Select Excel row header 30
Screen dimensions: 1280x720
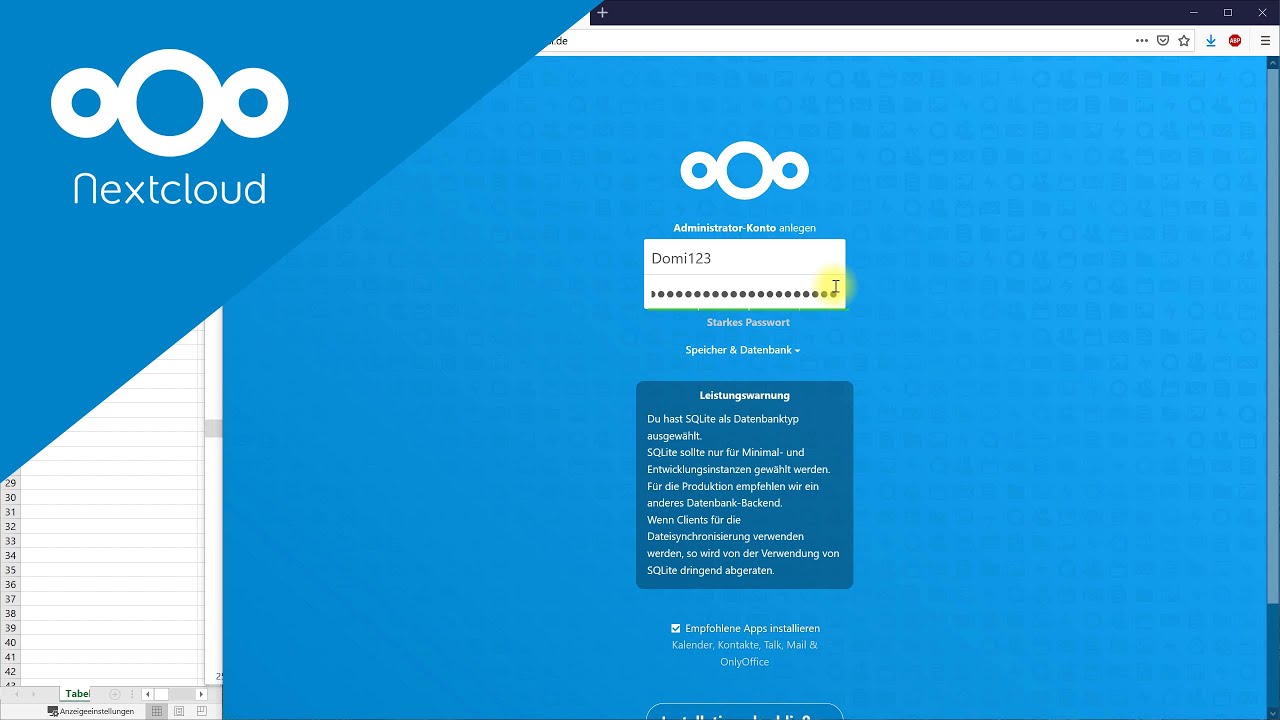[11, 497]
